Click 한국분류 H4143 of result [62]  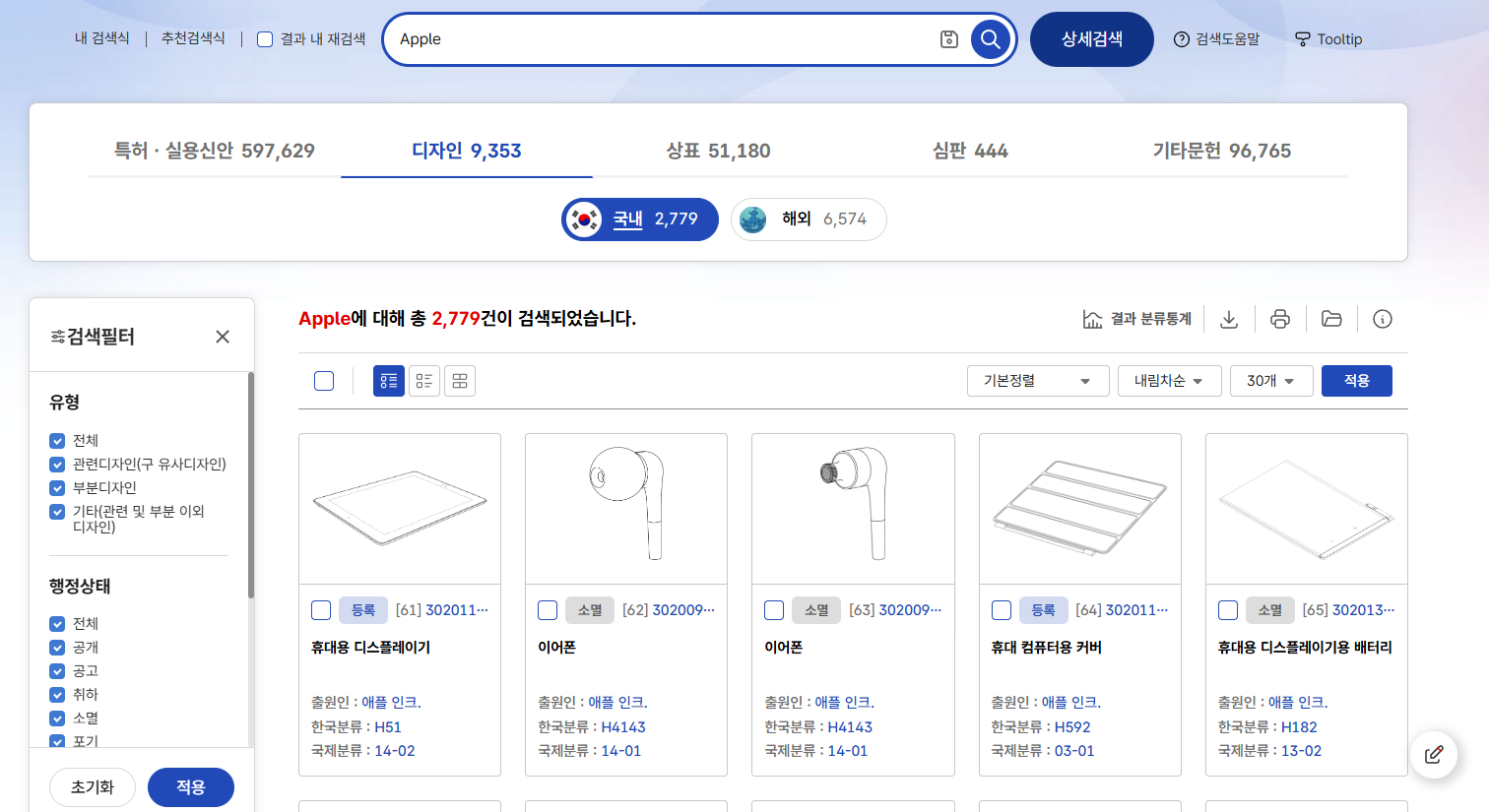tap(623, 727)
